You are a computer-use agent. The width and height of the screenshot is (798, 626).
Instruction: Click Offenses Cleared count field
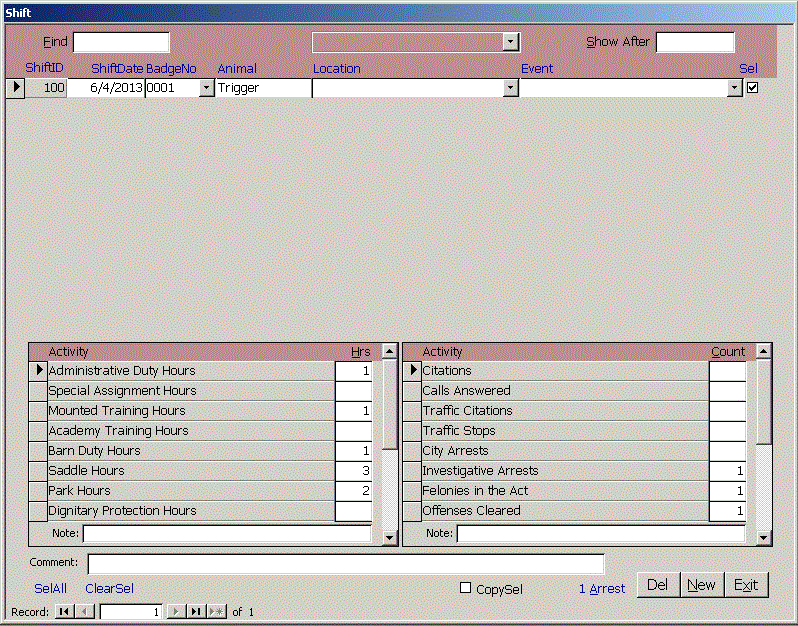point(728,510)
